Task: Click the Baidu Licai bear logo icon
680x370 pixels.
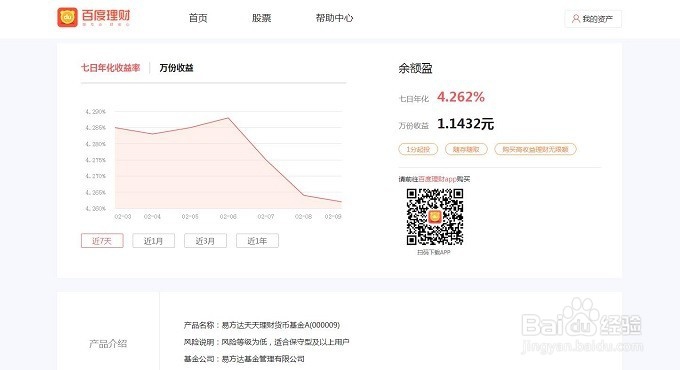Action: tap(67, 17)
